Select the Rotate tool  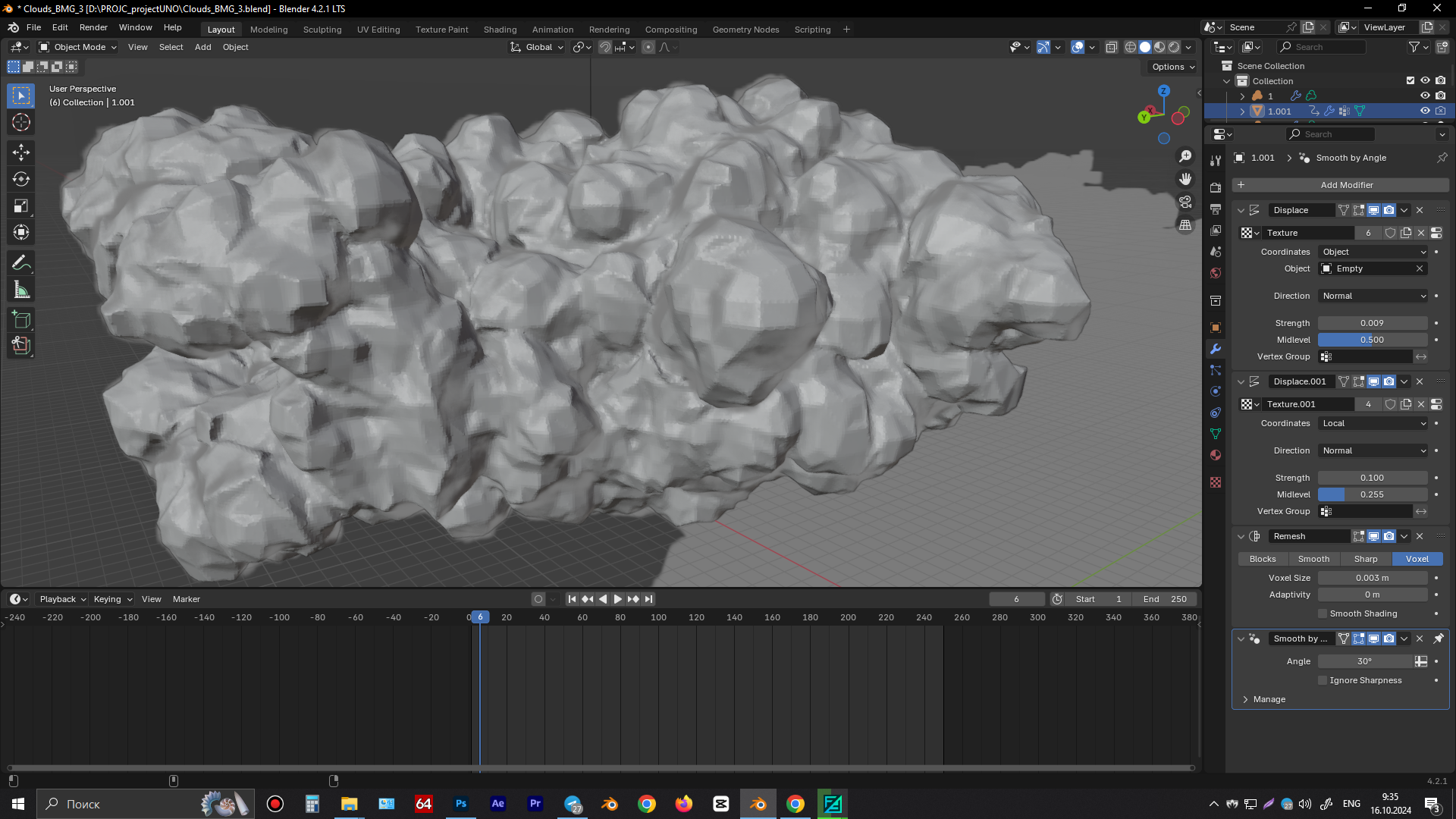[21, 179]
